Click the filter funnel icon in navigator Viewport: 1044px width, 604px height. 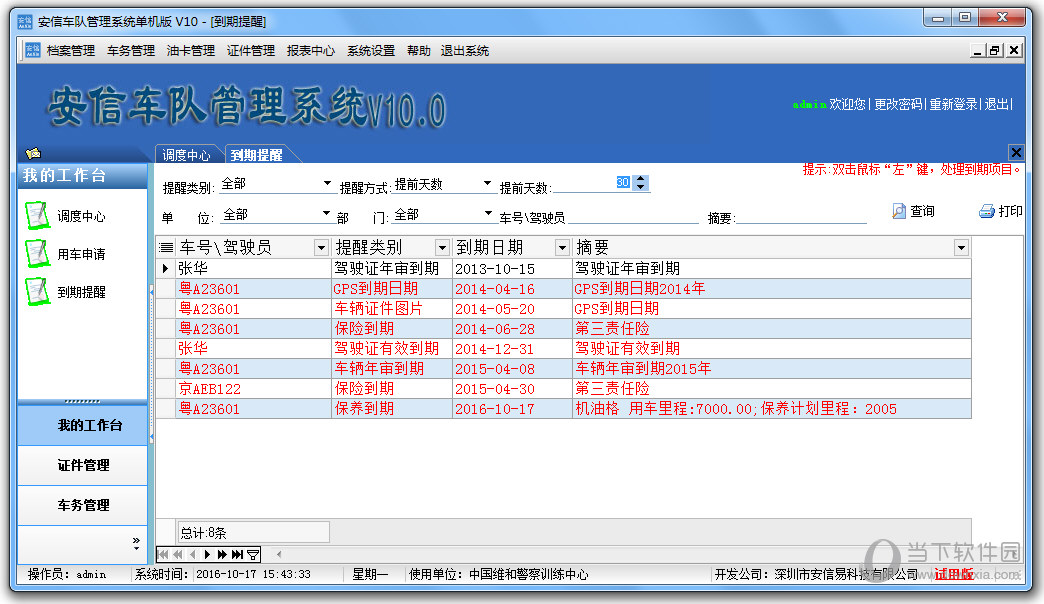253,554
